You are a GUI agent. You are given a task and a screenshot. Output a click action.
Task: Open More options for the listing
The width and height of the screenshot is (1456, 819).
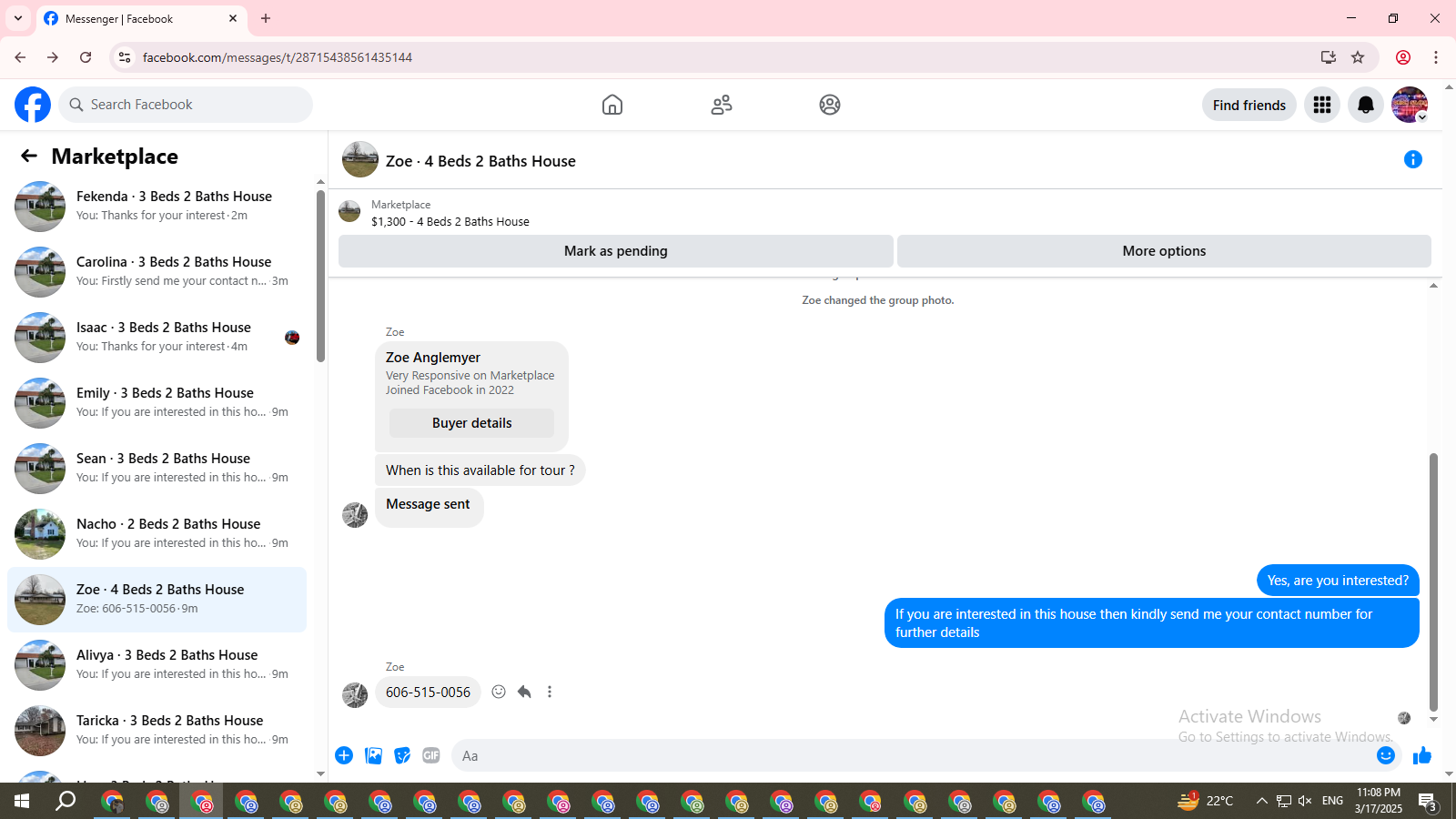click(x=1164, y=251)
